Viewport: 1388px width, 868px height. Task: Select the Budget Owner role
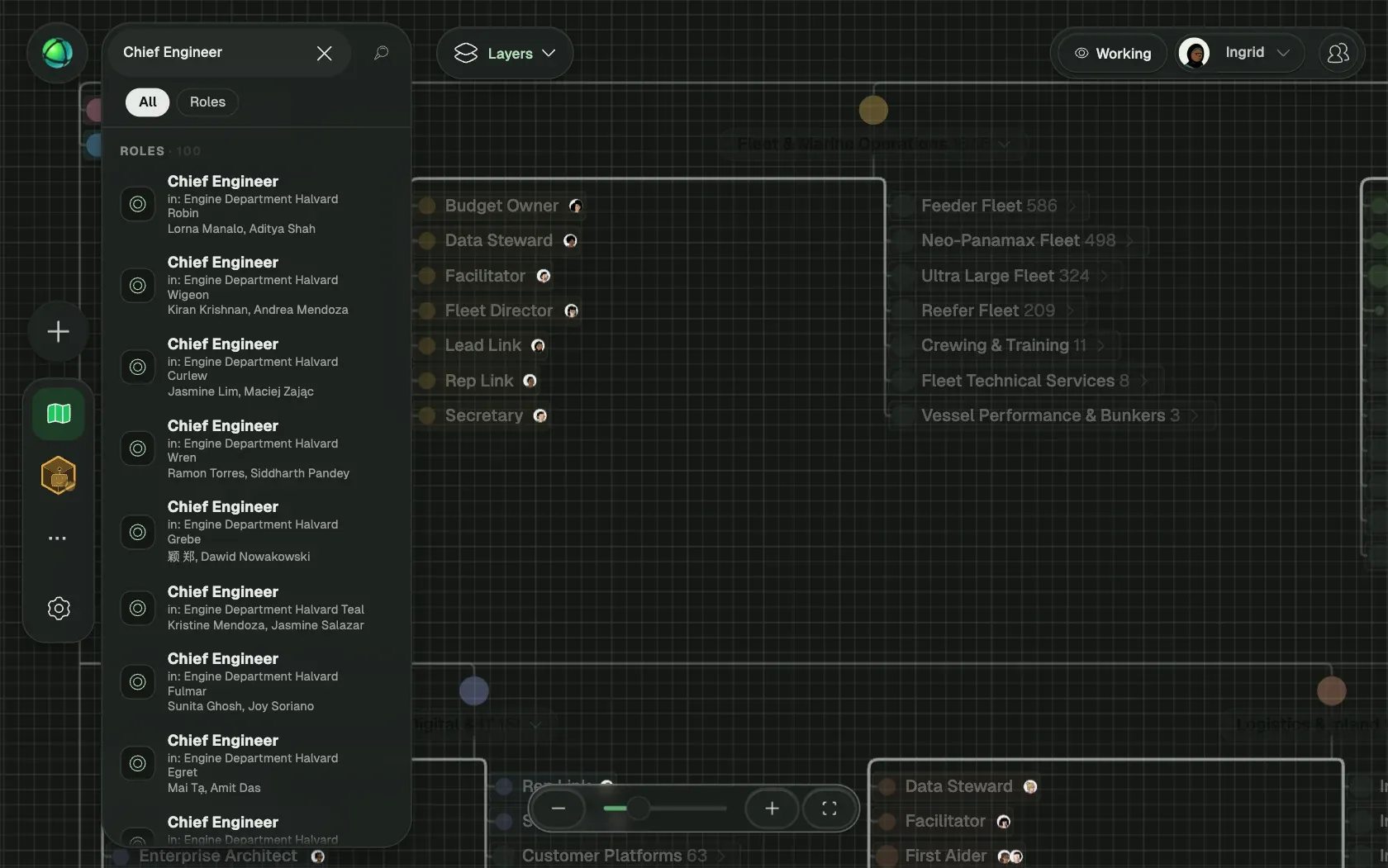click(501, 206)
